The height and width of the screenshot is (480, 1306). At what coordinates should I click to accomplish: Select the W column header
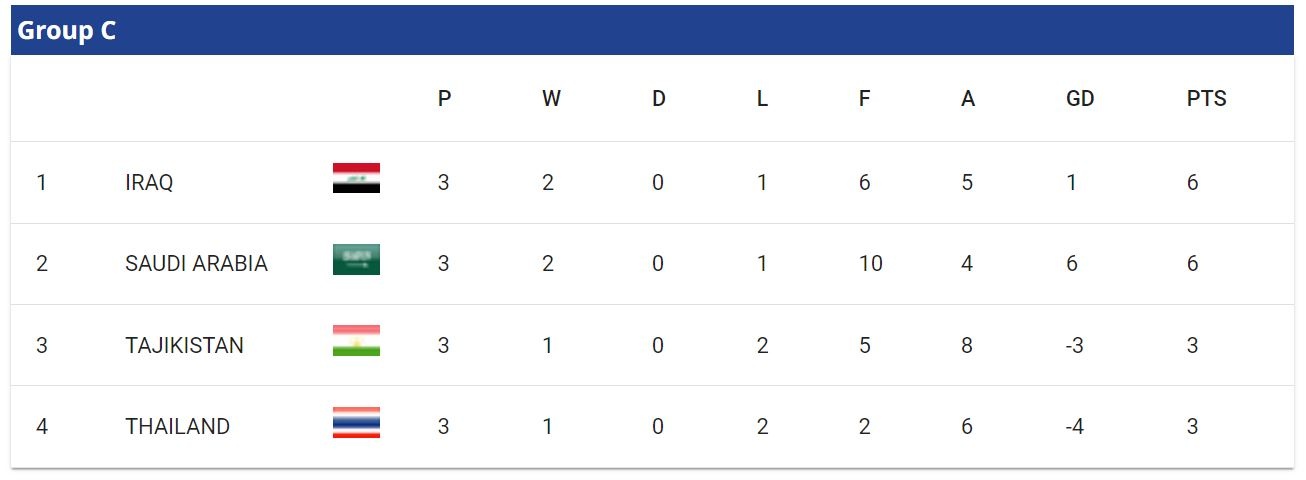tap(551, 99)
